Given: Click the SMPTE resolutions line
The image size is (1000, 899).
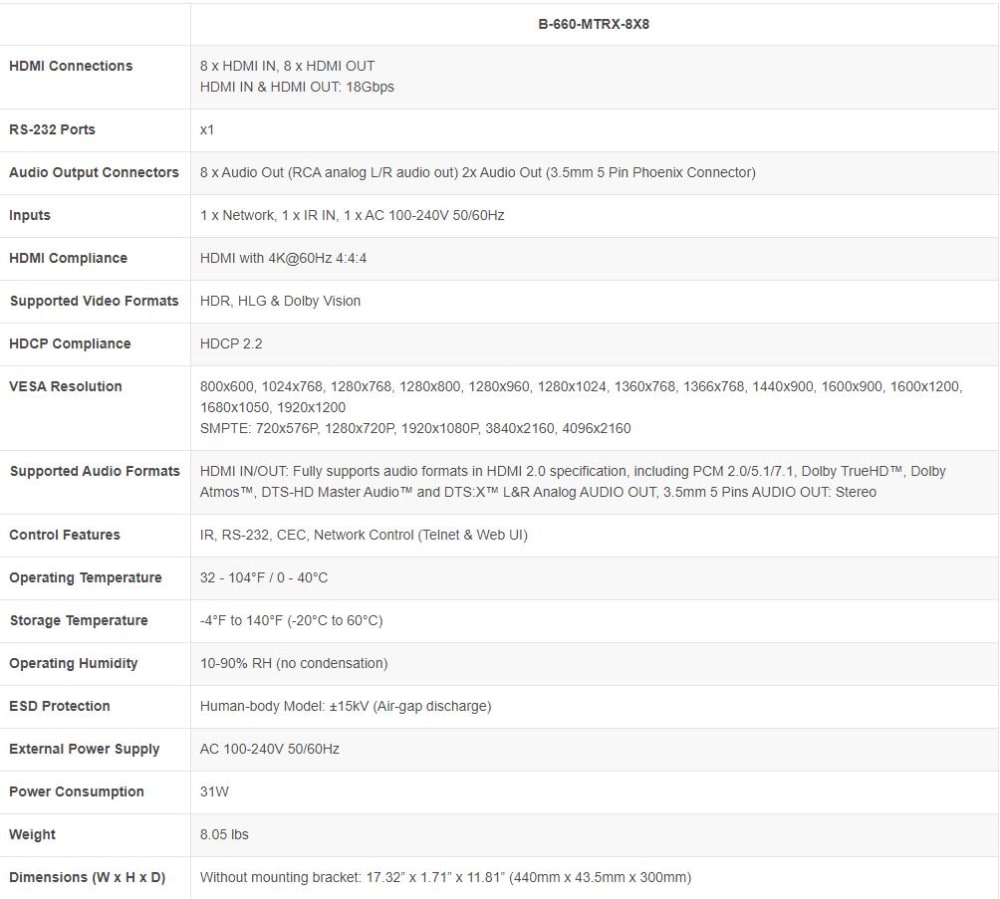Looking at the screenshot, I should click(415, 428).
